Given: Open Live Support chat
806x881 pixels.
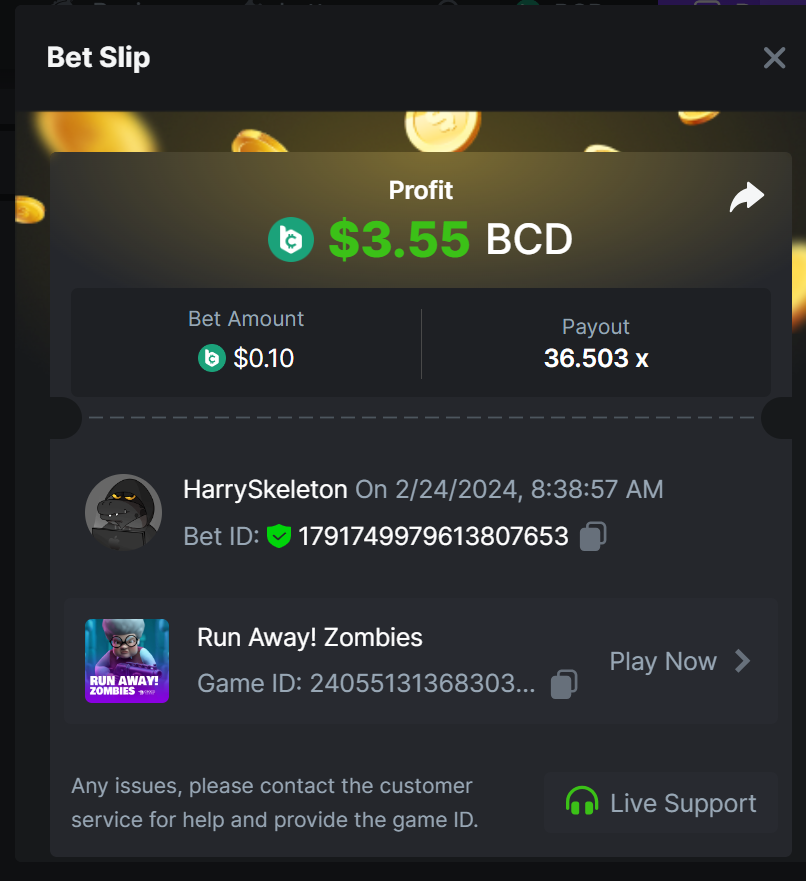Looking at the screenshot, I should pos(661,802).
